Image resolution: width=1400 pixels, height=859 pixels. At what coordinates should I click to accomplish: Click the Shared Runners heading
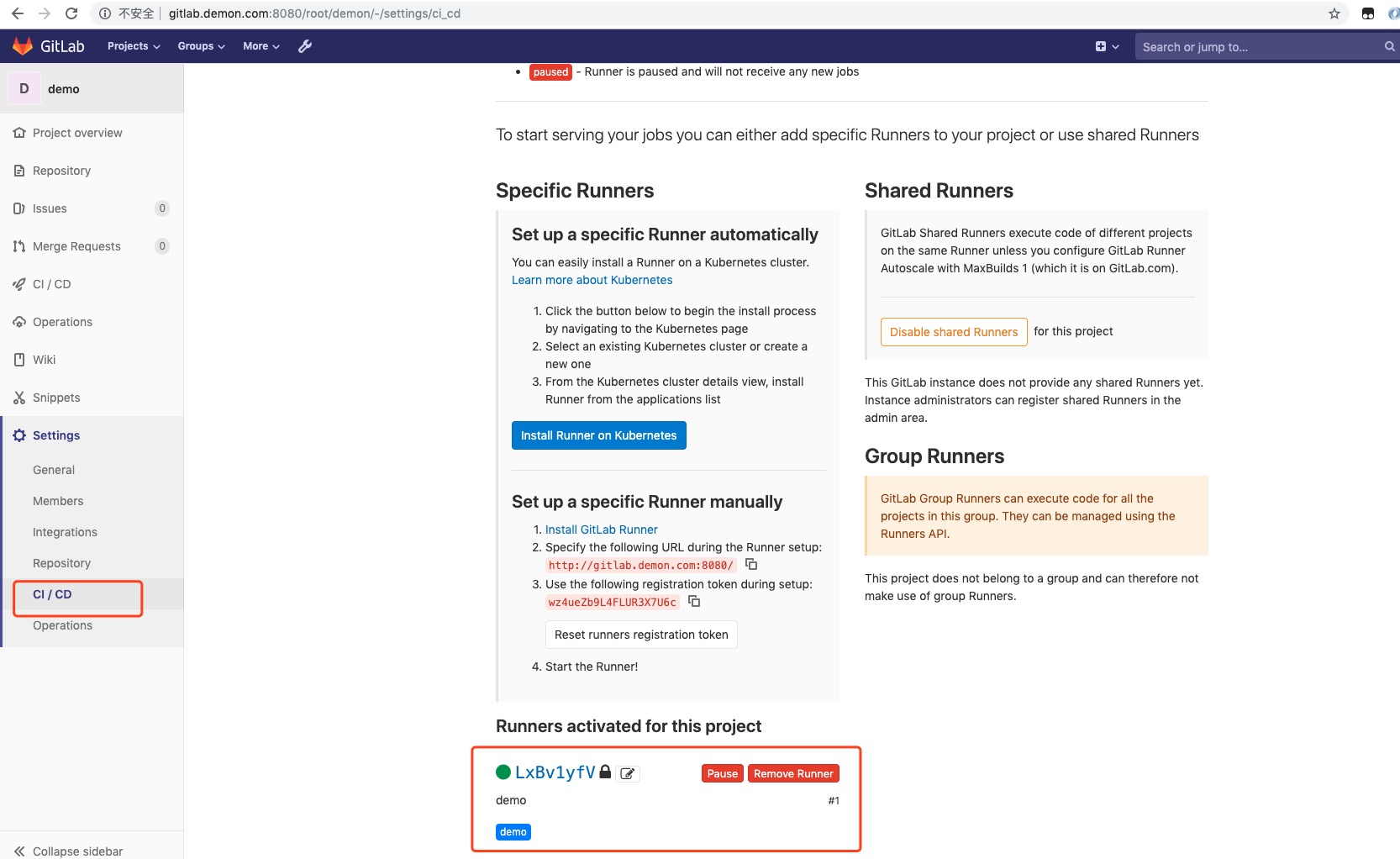939,191
